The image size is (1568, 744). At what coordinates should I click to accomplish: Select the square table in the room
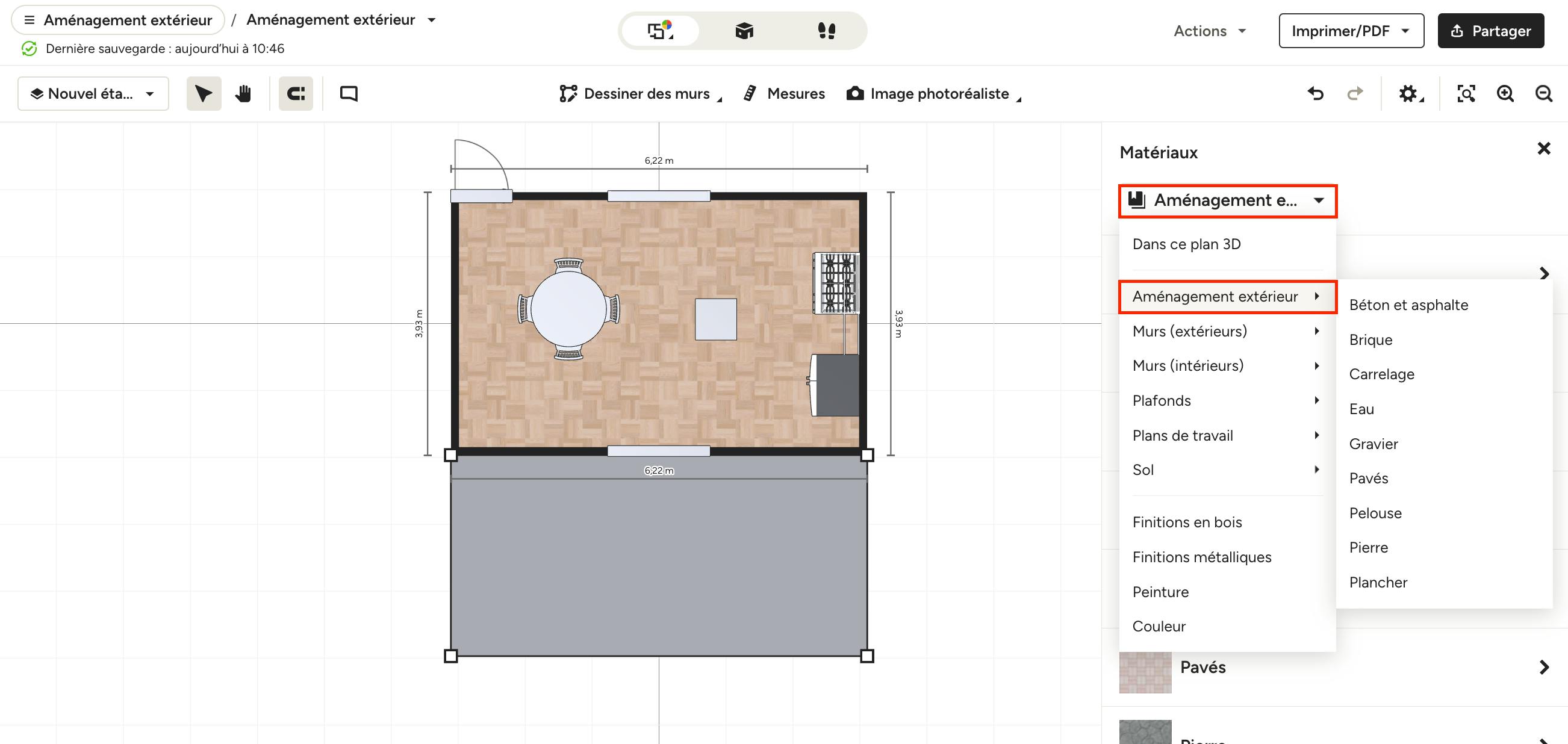(716, 320)
